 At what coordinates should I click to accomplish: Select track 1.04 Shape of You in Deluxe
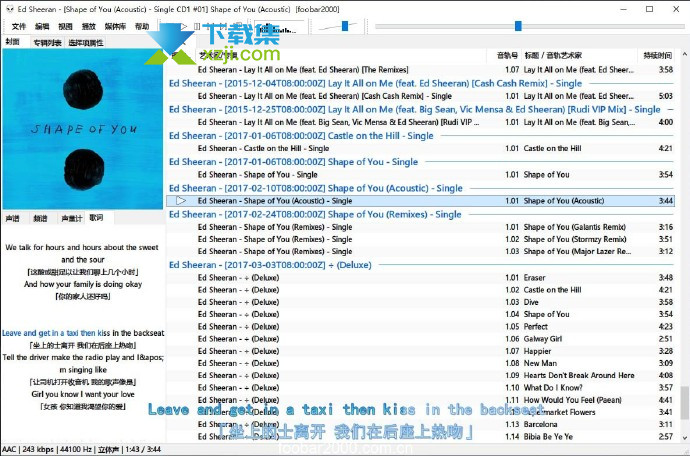[x=420, y=314]
